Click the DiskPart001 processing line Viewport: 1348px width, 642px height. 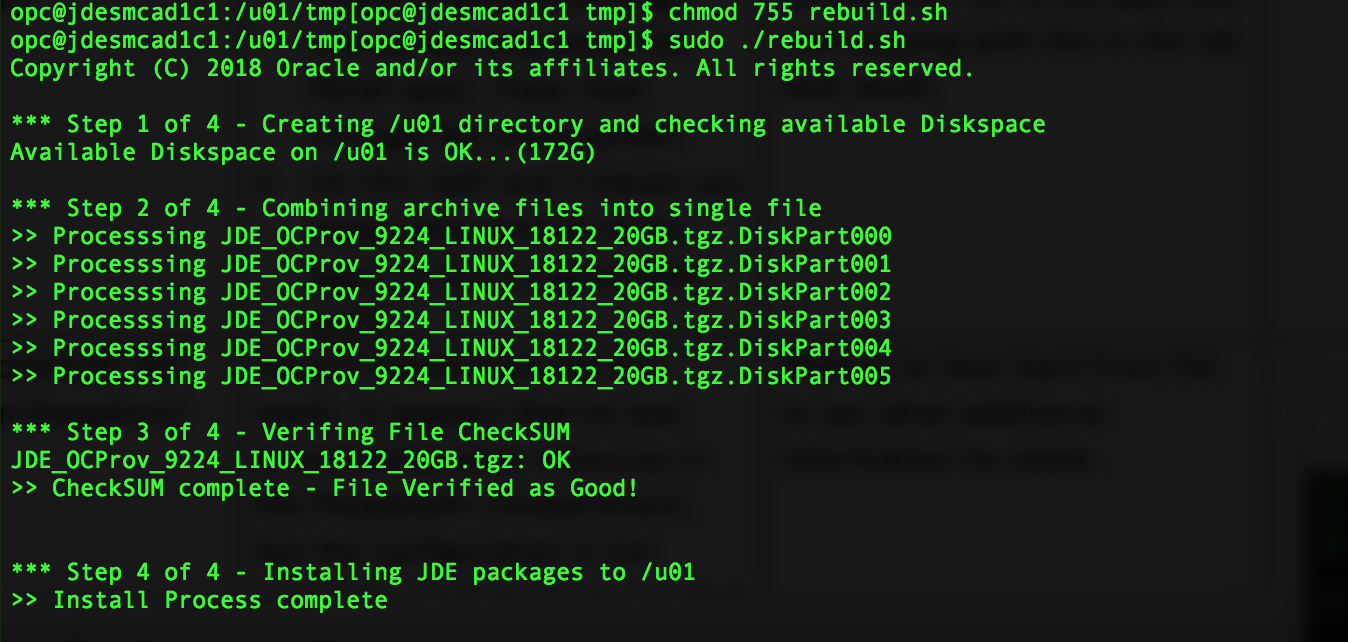451,265
